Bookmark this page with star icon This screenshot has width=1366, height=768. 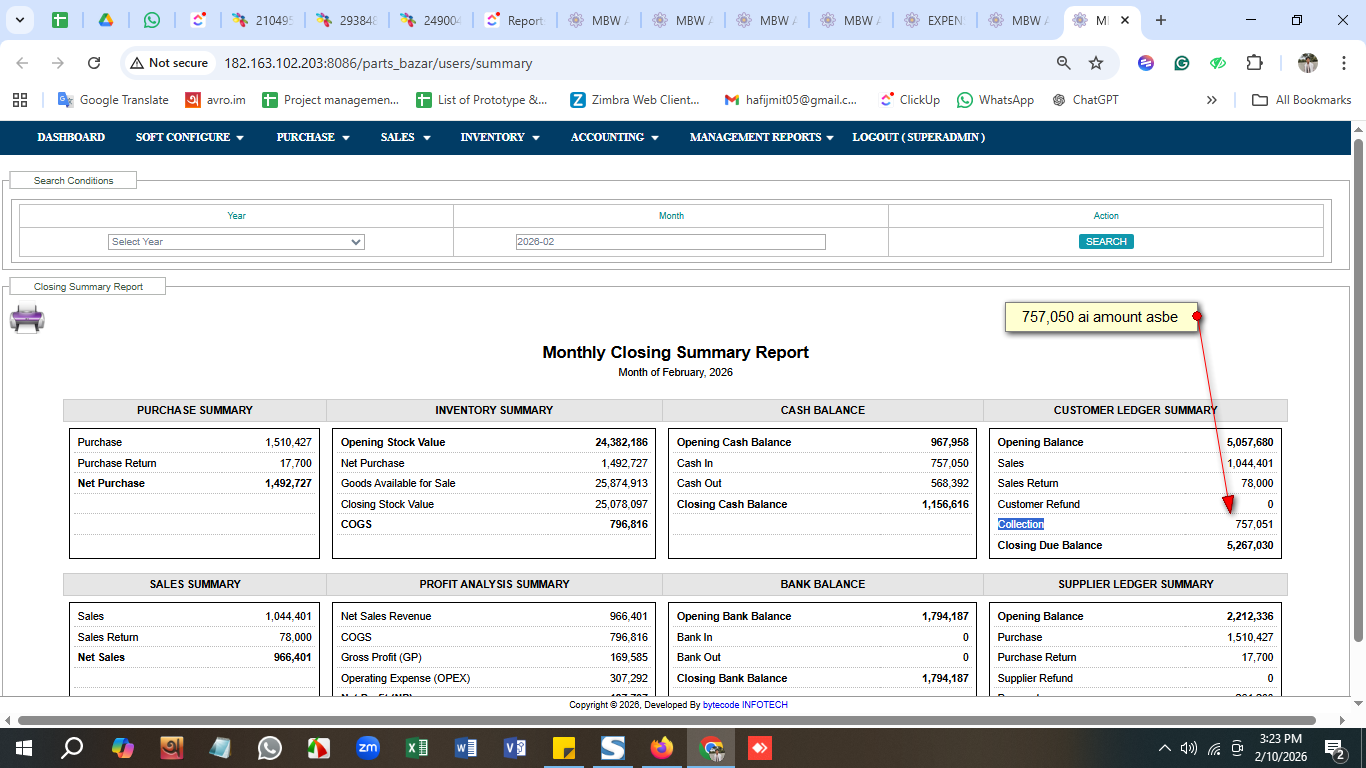click(1096, 63)
